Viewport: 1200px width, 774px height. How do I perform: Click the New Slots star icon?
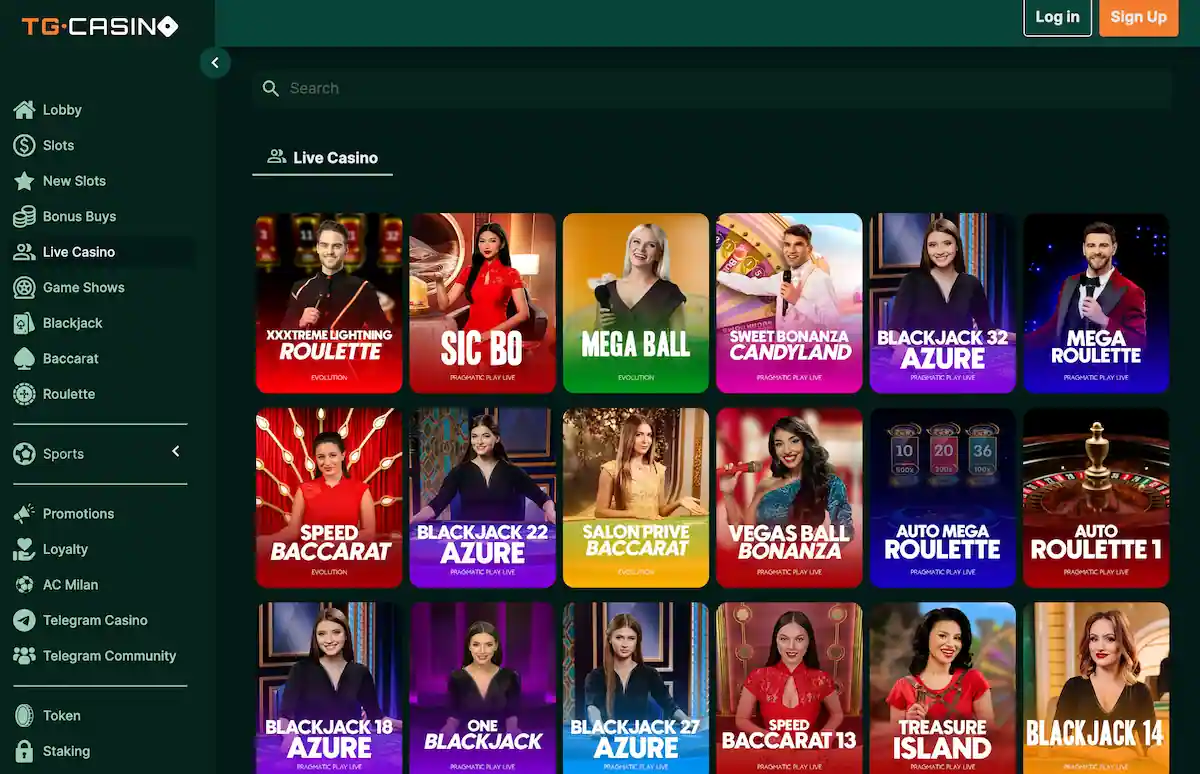24,181
